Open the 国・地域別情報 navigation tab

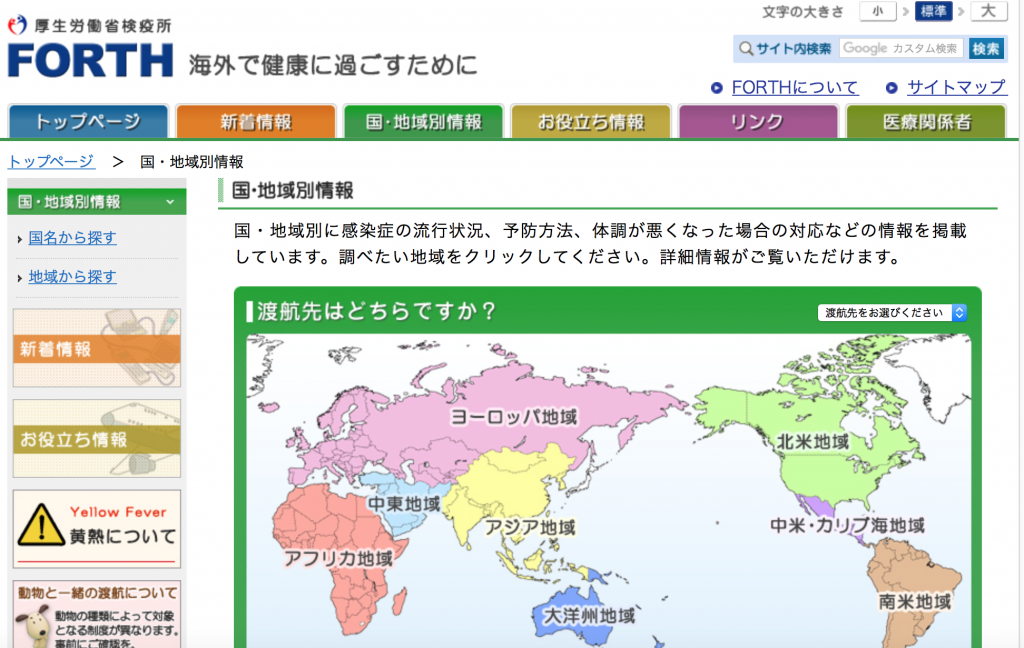pos(424,122)
